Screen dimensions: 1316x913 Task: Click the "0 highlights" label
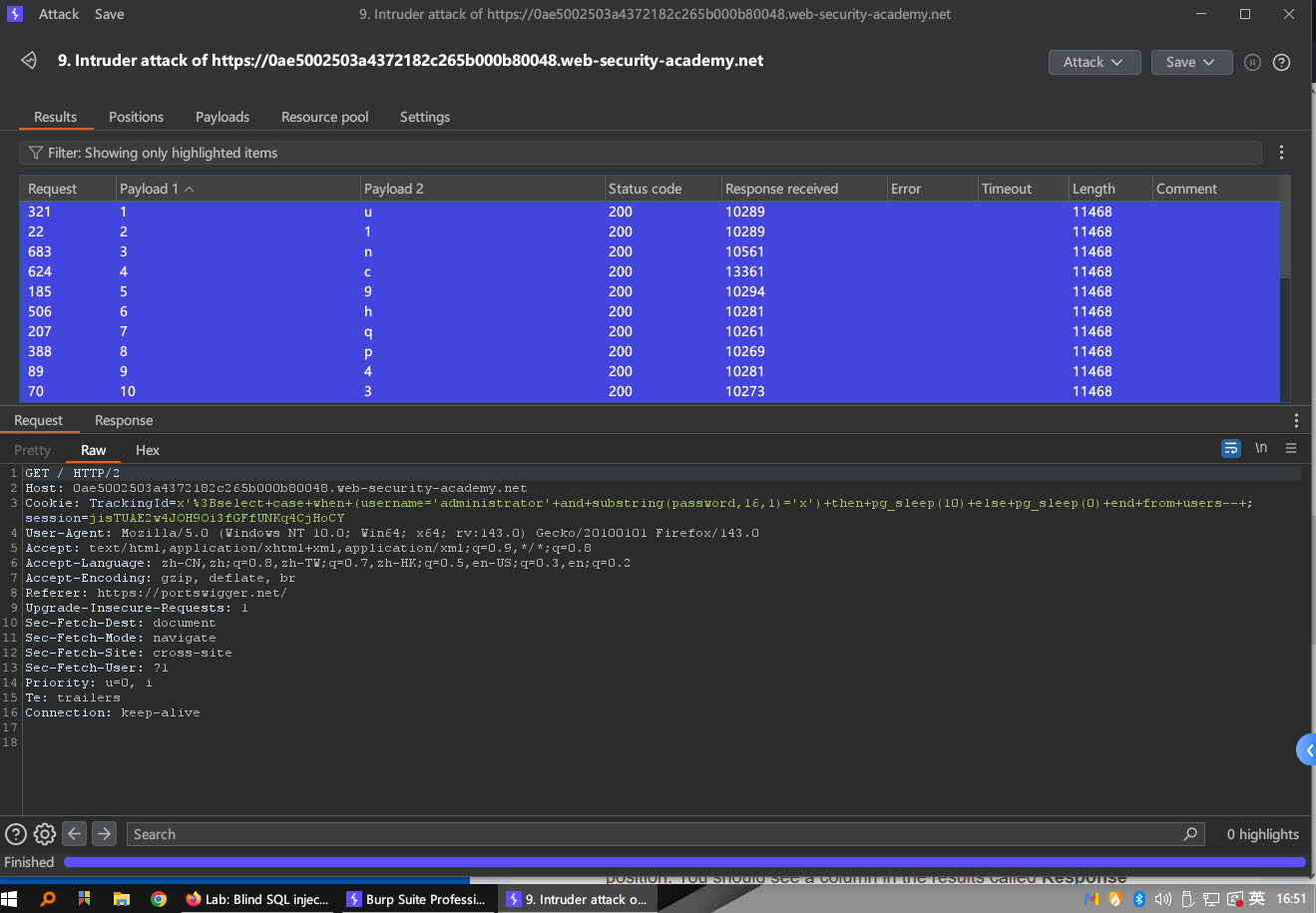click(x=1262, y=834)
